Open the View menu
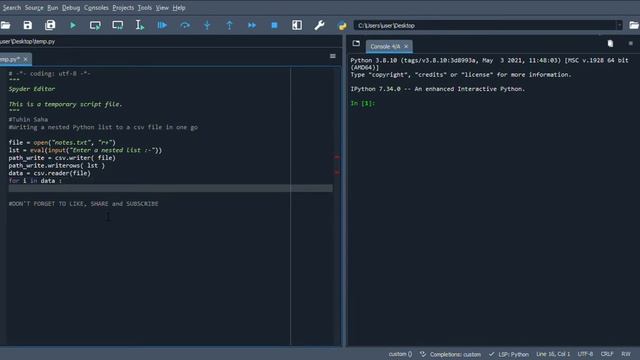This screenshot has width=640, height=360. [162, 8]
